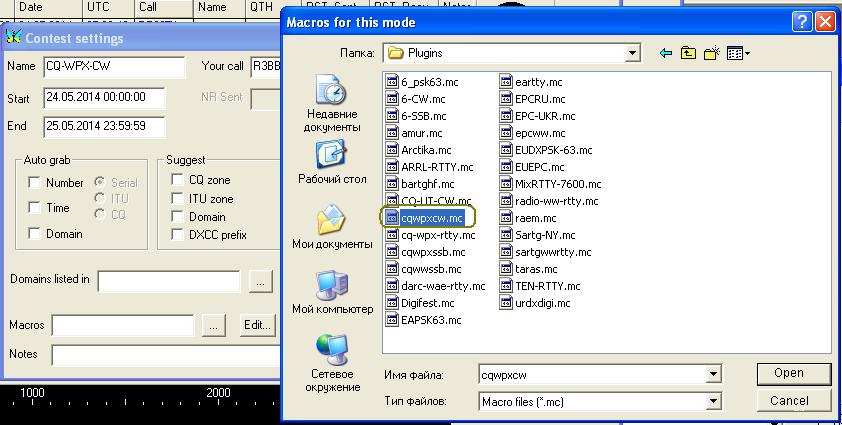Click the dialog Help question mark

(x=802, y=21)
